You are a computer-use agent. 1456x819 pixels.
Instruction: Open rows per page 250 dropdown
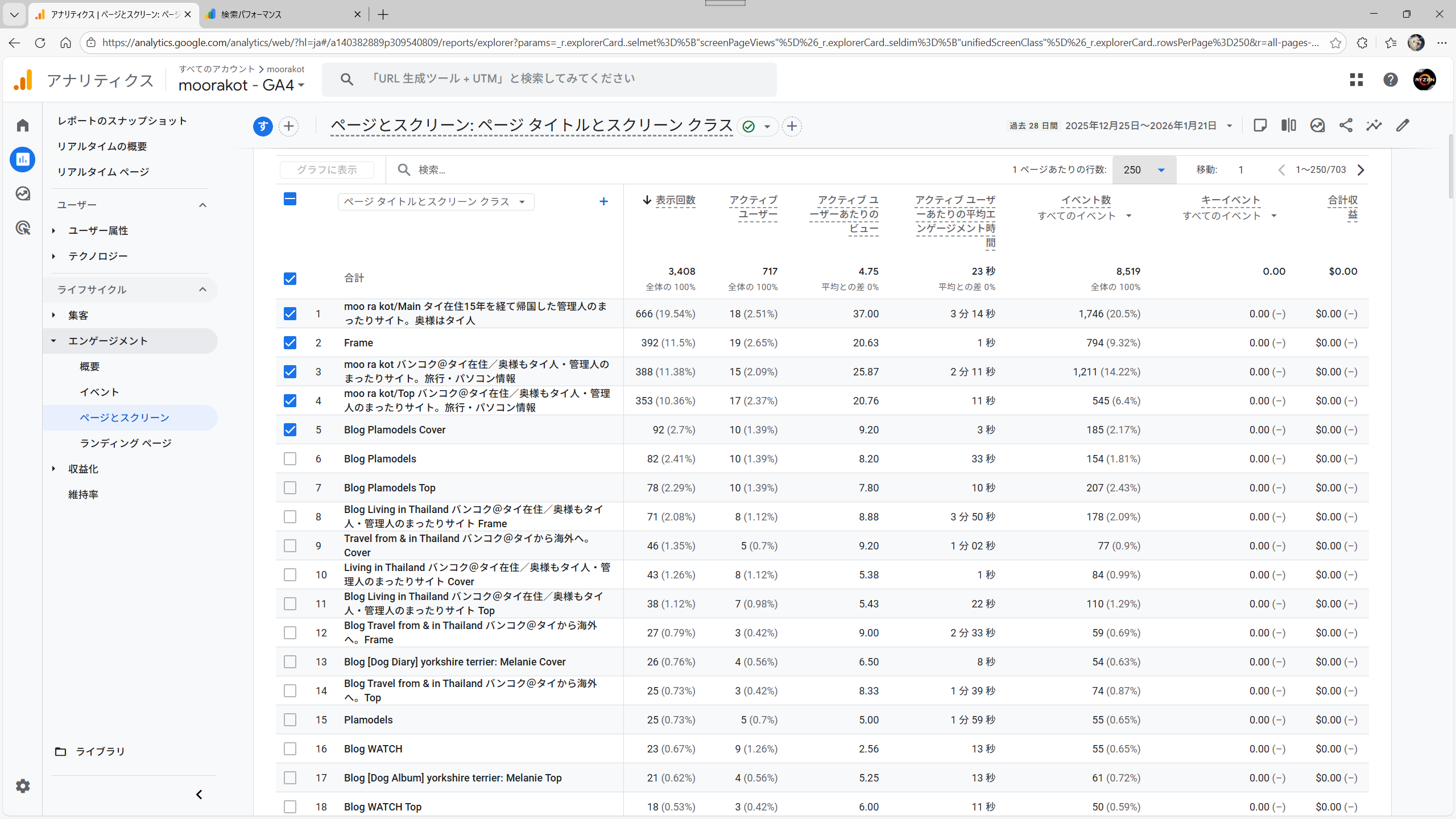point(1144,170)
